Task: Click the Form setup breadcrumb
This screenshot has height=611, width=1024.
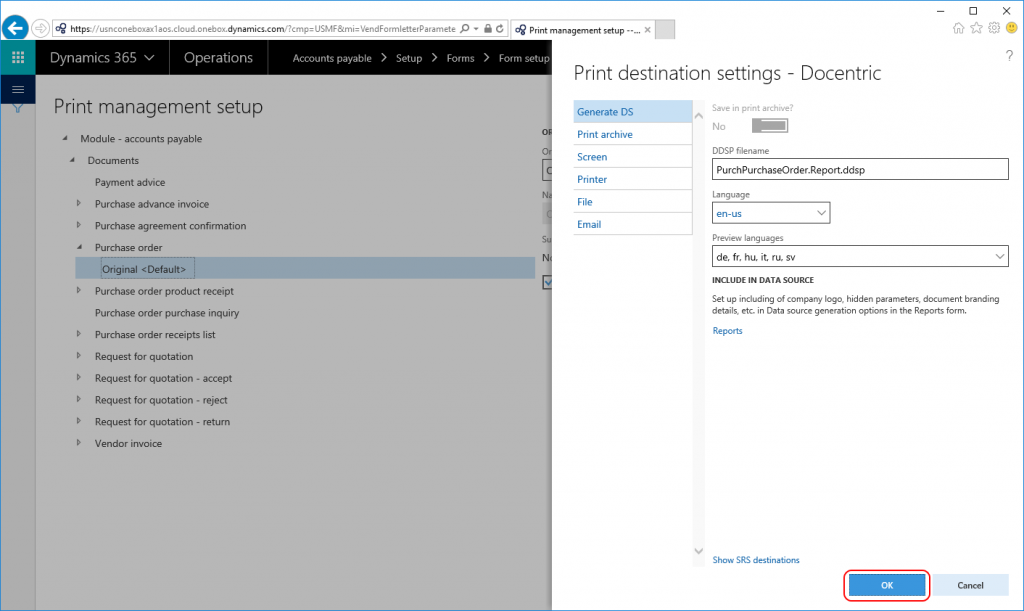Action: tap(524, 58)
